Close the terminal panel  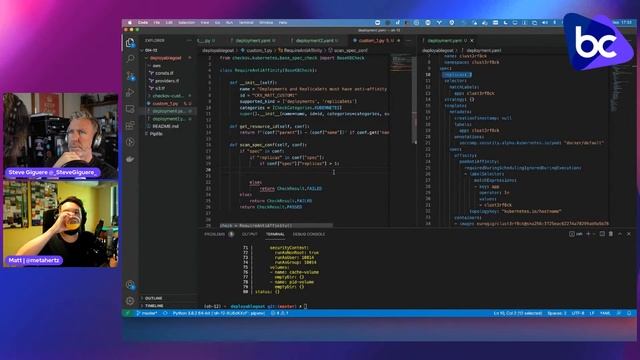tap(629, 234)
